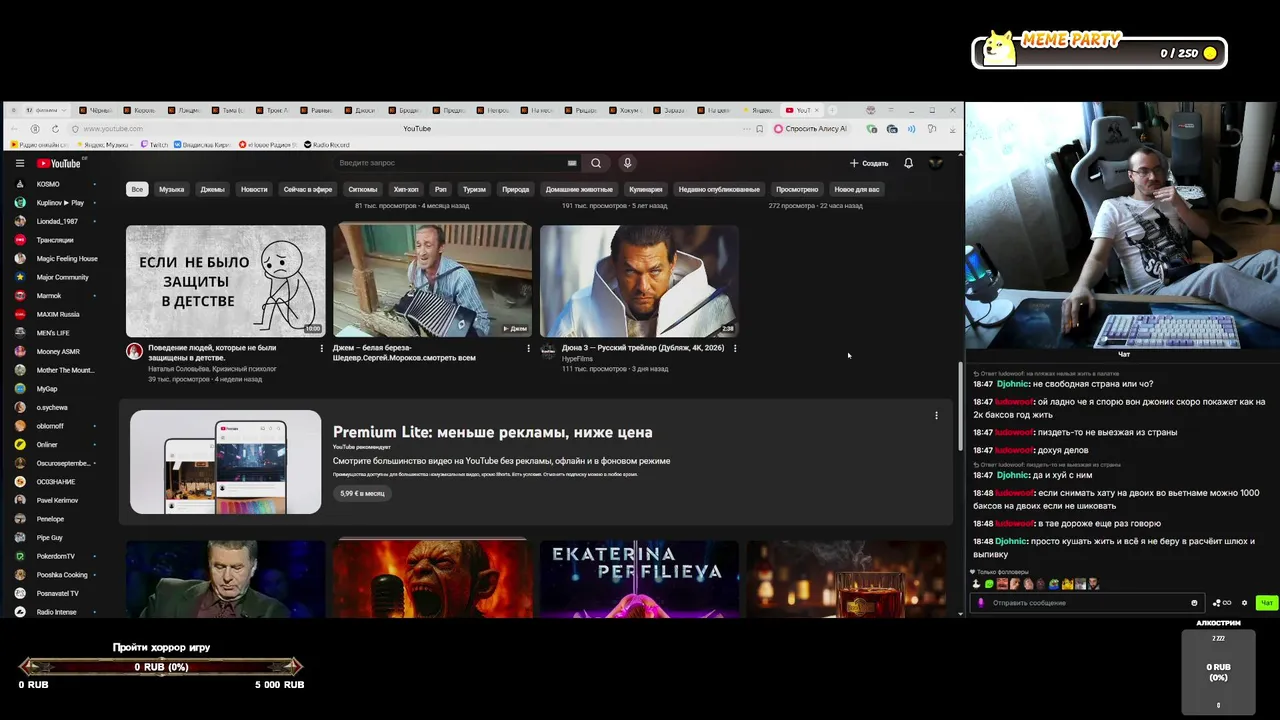This screenshot has width=1280, height=720.
Task: Focus the chat message input field
Action: 1085,603
